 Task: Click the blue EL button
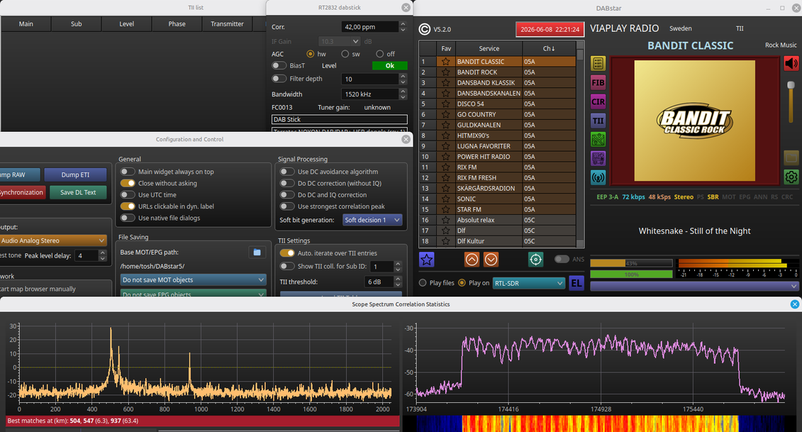point(576,283)
